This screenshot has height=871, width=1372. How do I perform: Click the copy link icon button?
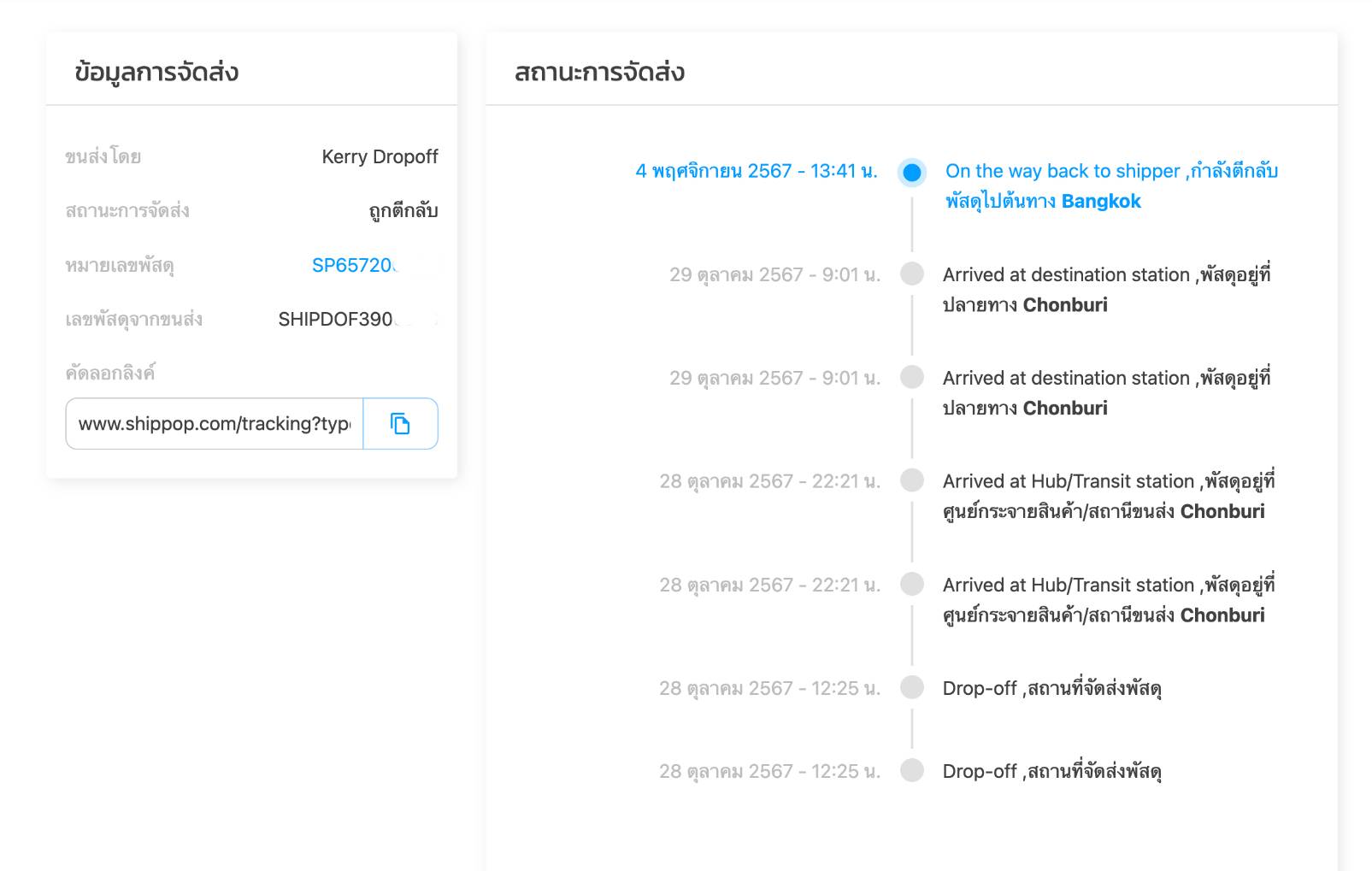400,423
